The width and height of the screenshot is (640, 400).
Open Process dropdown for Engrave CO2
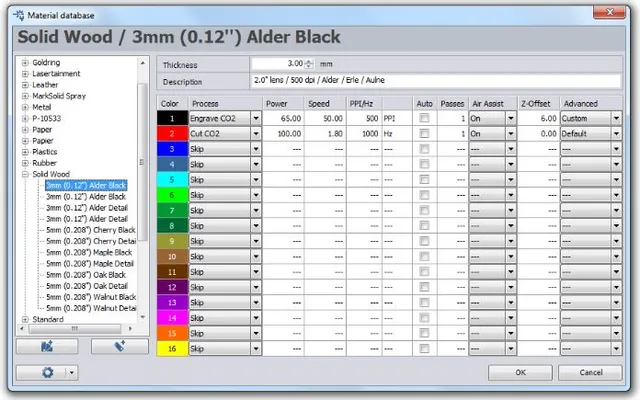coord(256,118)
